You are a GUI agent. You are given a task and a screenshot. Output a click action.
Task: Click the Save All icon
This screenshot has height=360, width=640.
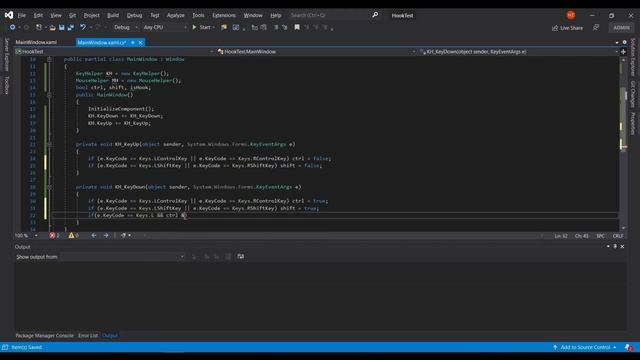pyautogui.click(x=71, y=27)
